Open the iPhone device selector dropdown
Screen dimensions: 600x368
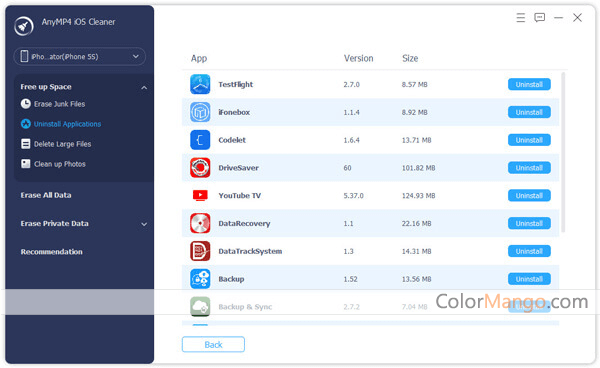80,57
